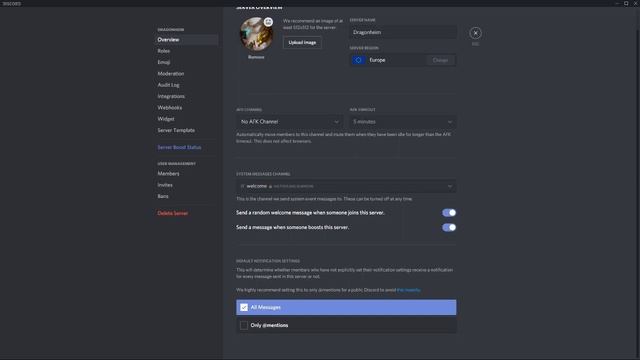Open the AFK Timeout dropdown
Screen dimensions: 640x360
[403, 122]
